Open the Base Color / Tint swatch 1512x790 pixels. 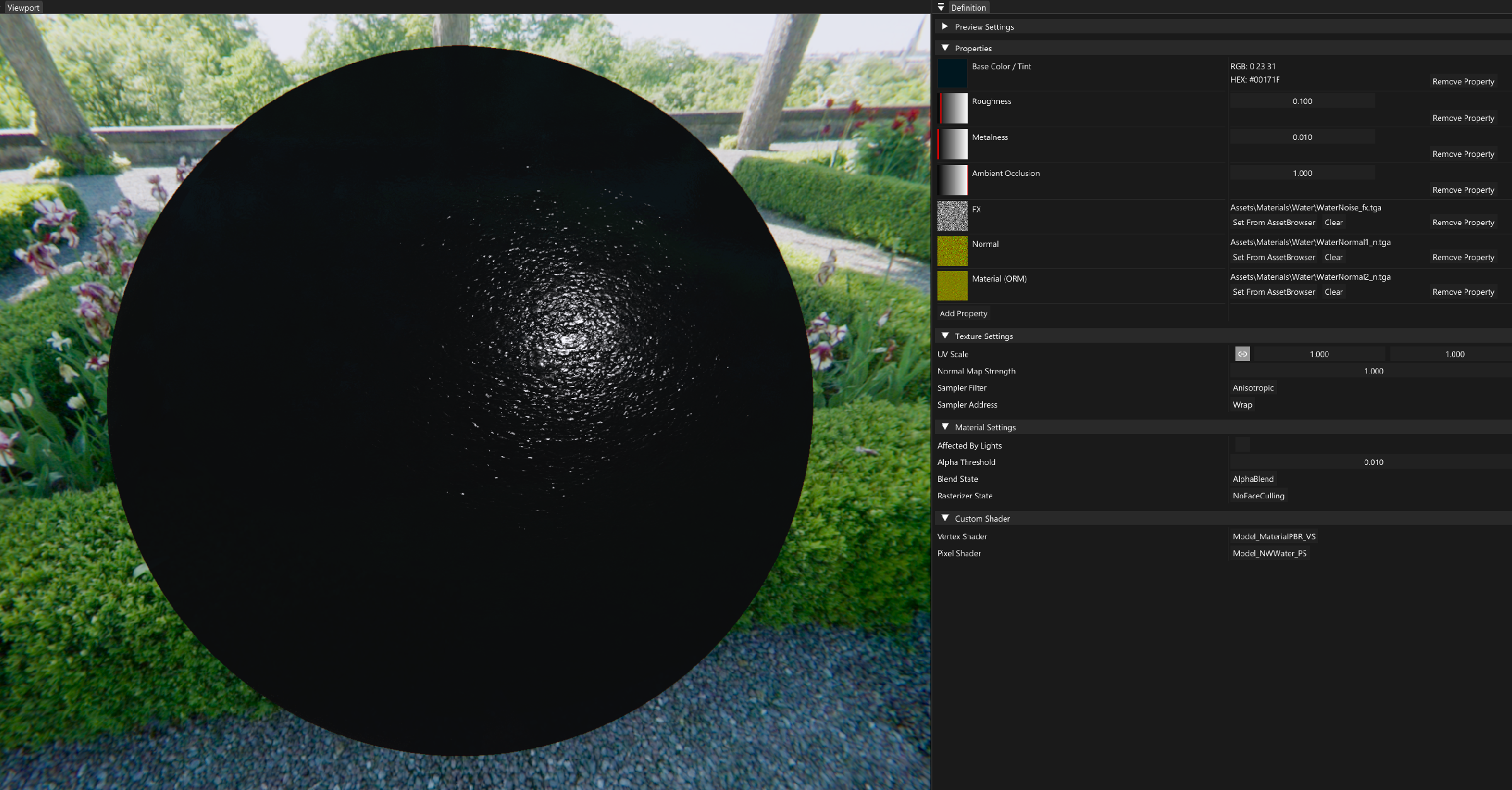[x=952, y=73]
